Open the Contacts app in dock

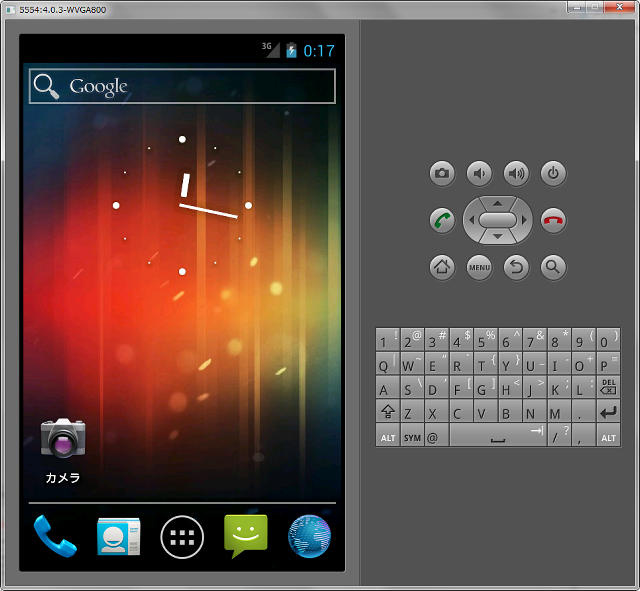click(118, 536)
